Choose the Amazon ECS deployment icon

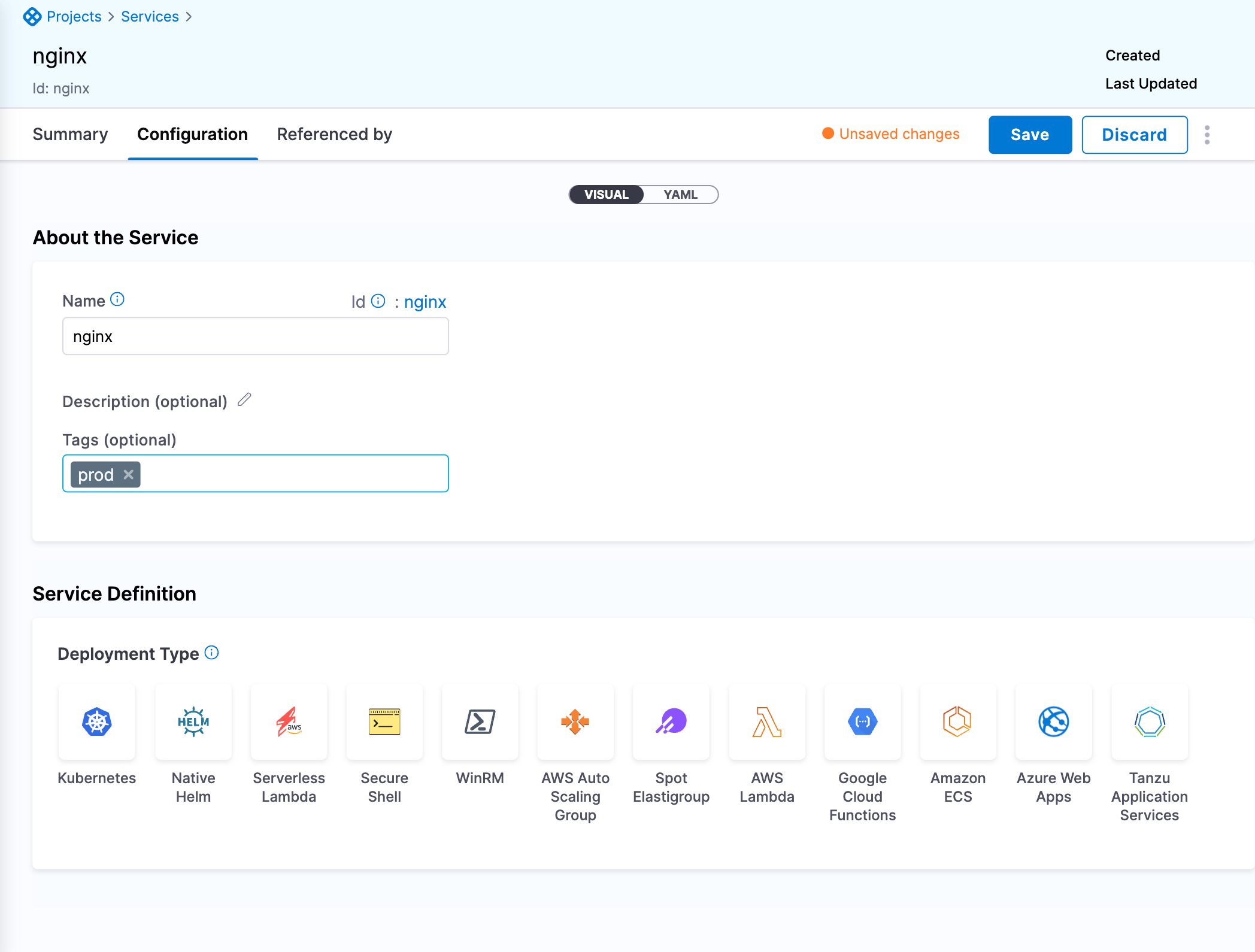958,721
